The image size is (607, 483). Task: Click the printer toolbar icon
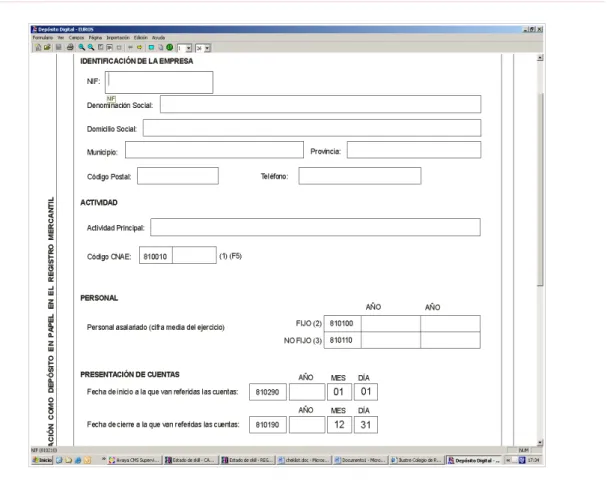pos(70,48)
